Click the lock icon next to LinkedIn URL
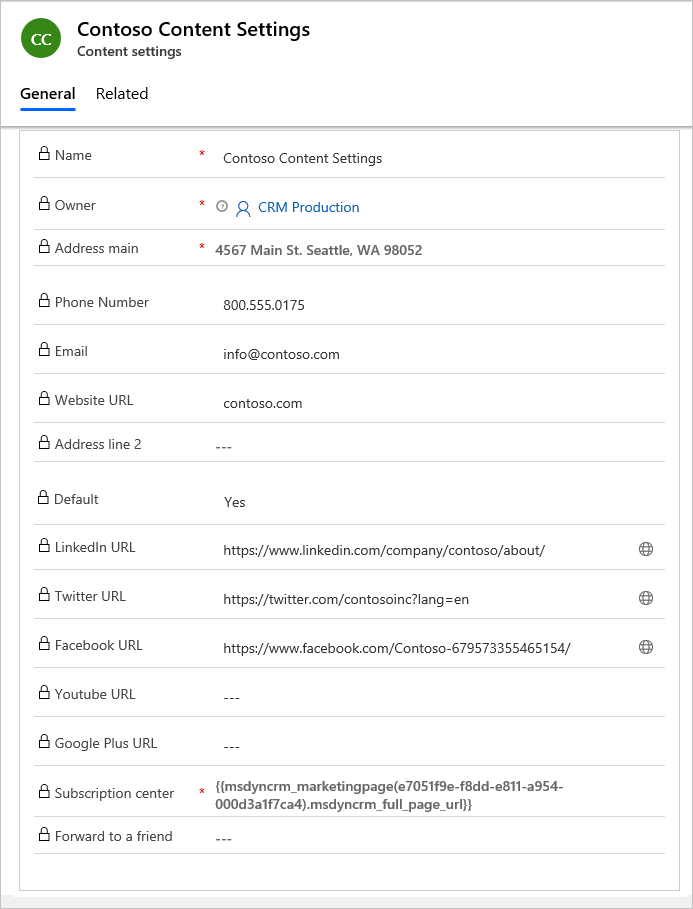 click(44, 546)
